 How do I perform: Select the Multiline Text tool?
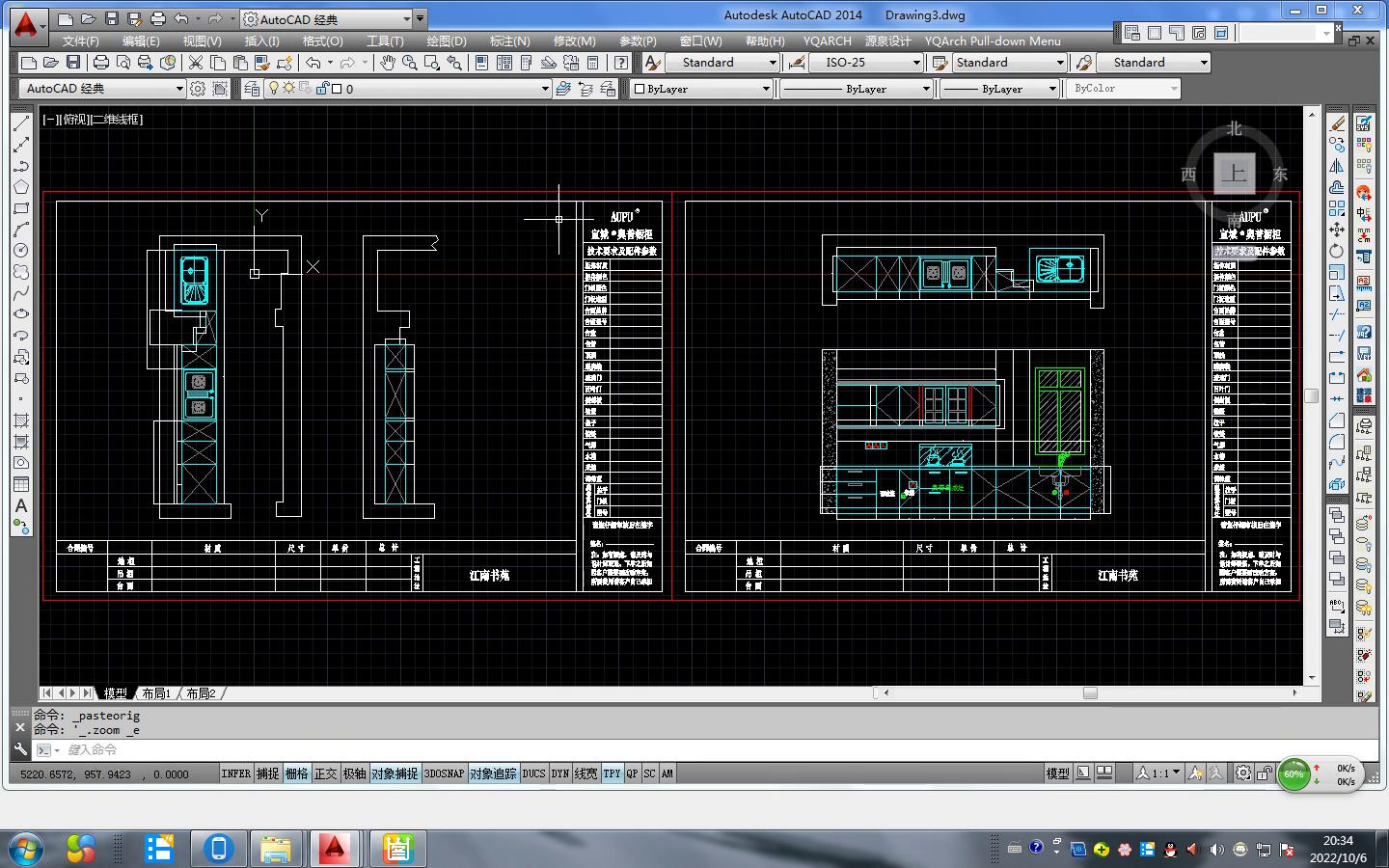(21, 505)
